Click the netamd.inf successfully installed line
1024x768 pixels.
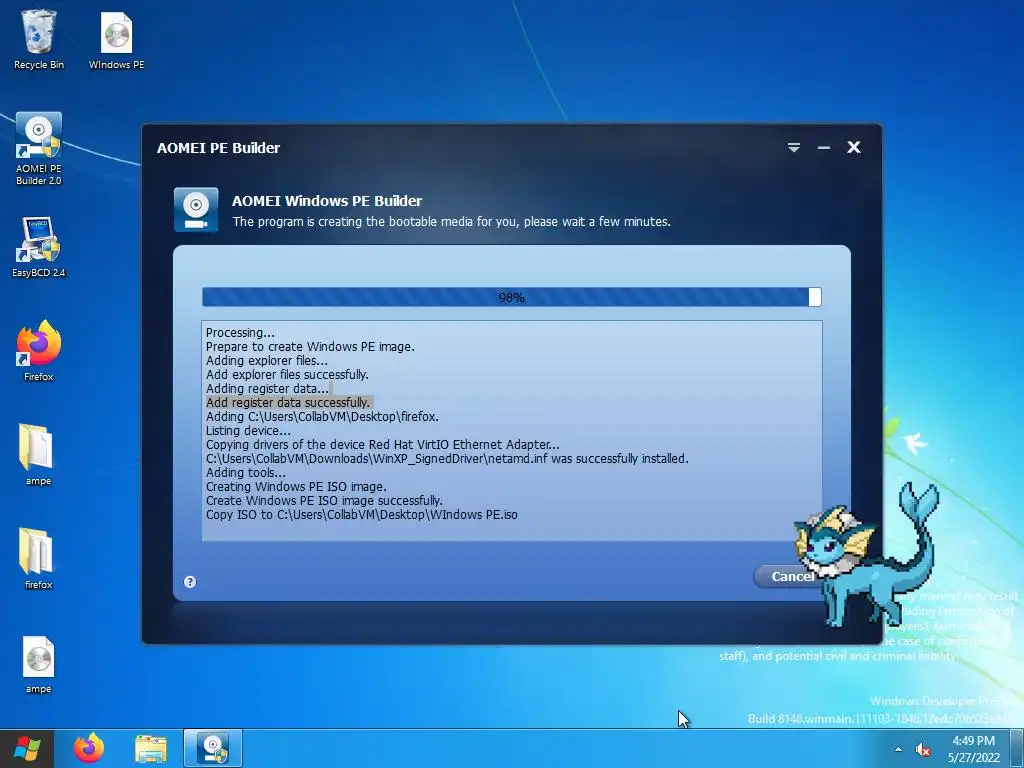tap(447, 458)
